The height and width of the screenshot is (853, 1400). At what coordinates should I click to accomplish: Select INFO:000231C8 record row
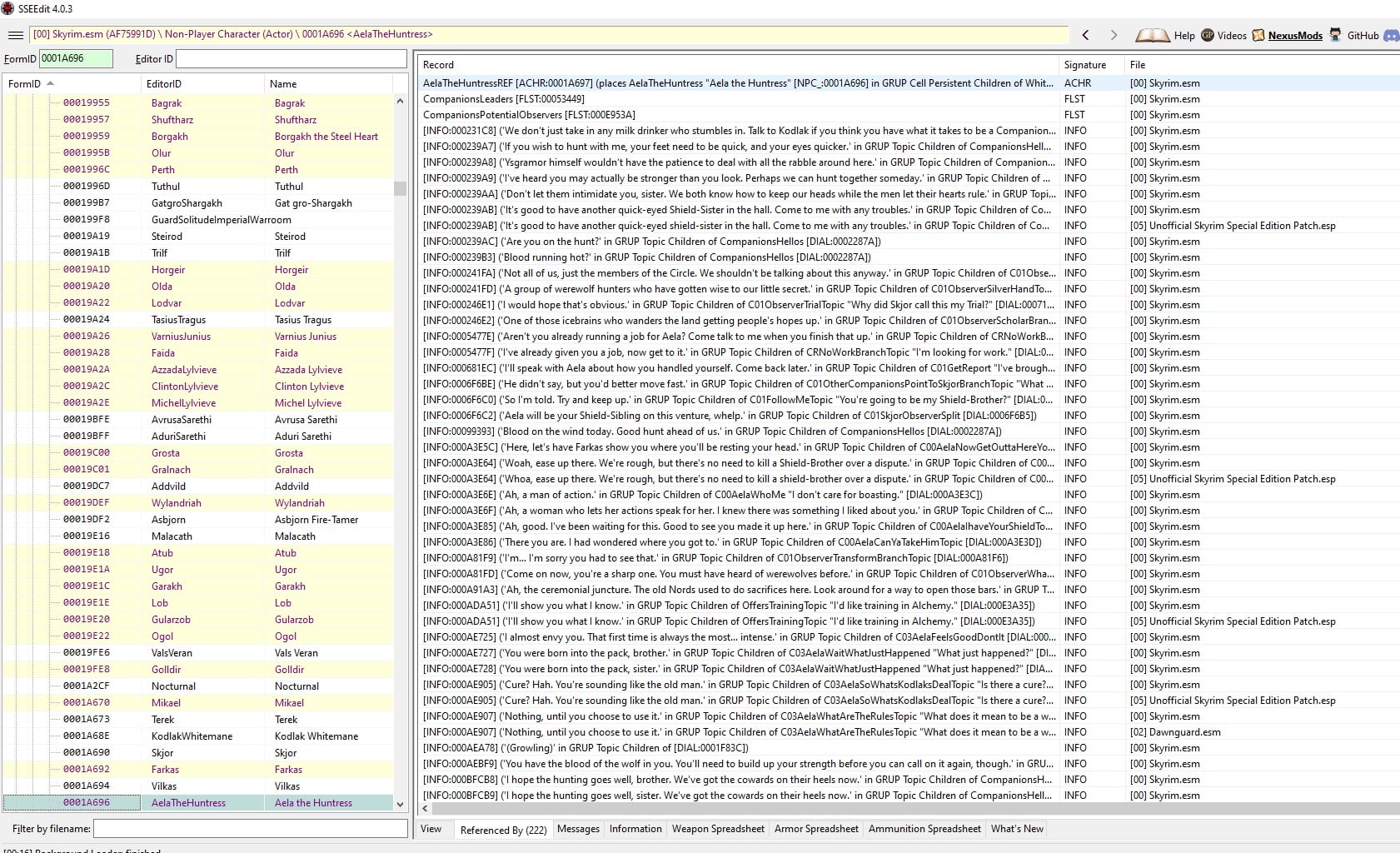pos(909,130)
